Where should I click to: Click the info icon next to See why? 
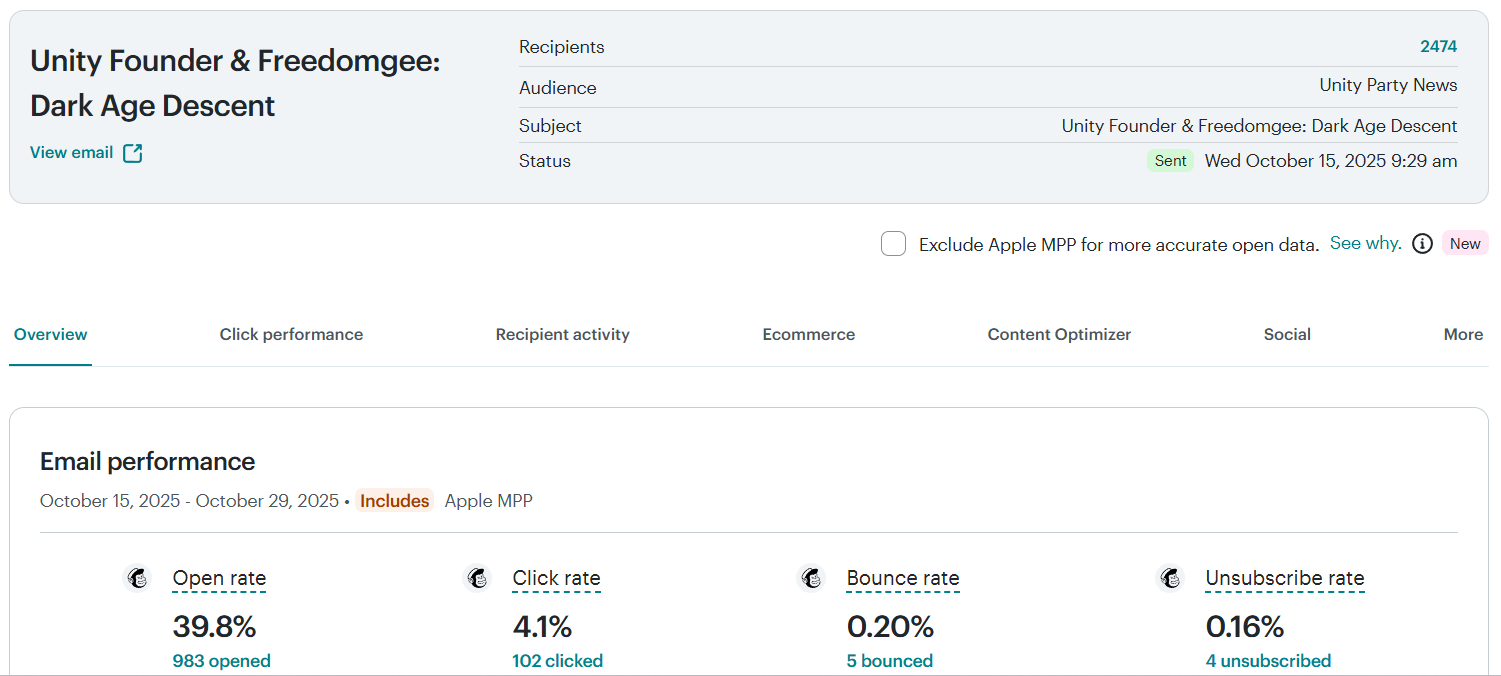point(1422,244)
